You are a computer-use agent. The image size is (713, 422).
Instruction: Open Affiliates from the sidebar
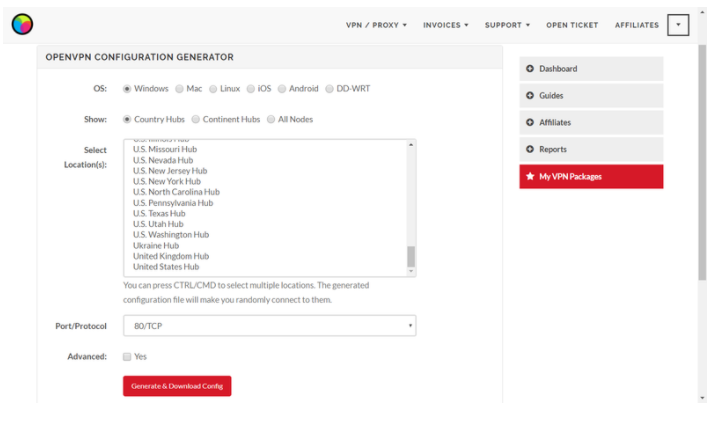[591, 122]
